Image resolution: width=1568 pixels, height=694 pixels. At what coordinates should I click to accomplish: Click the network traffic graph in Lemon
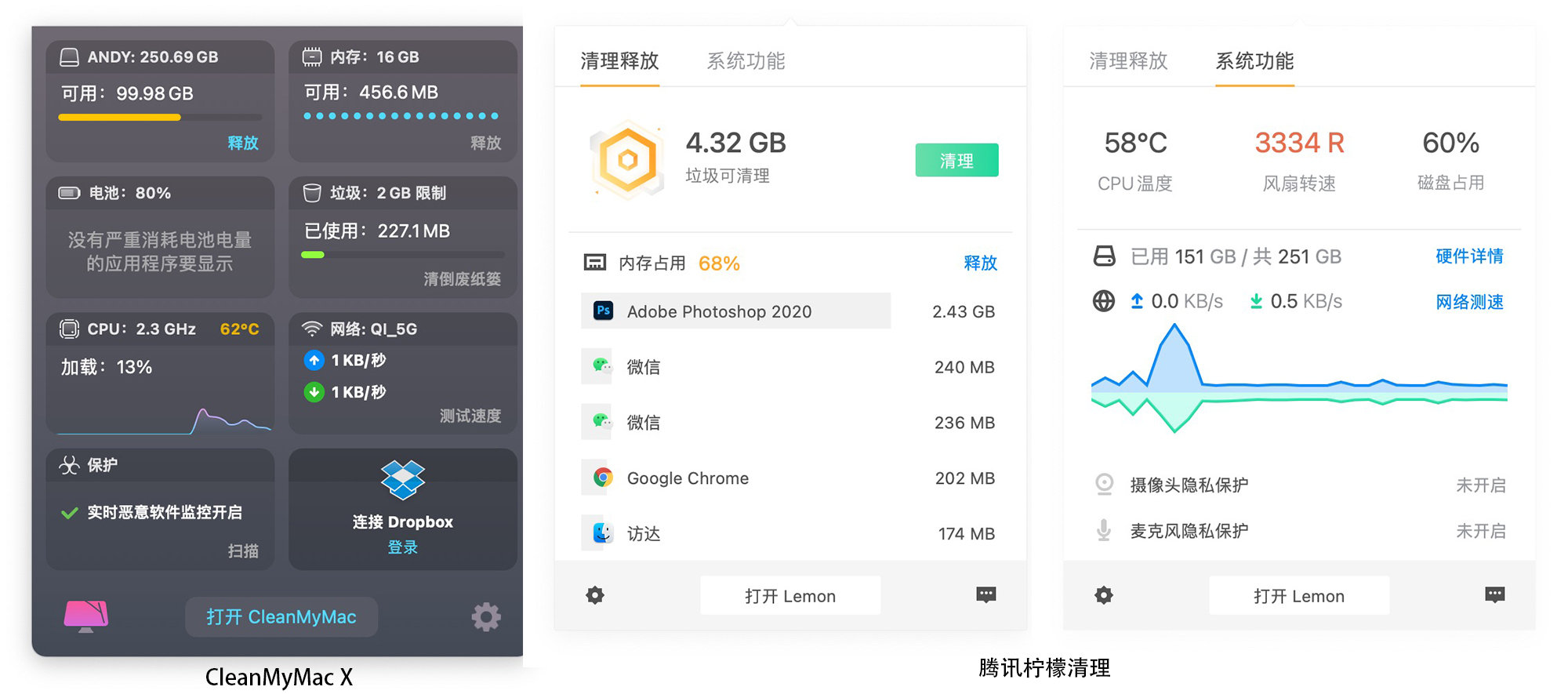pos(1299,378)
